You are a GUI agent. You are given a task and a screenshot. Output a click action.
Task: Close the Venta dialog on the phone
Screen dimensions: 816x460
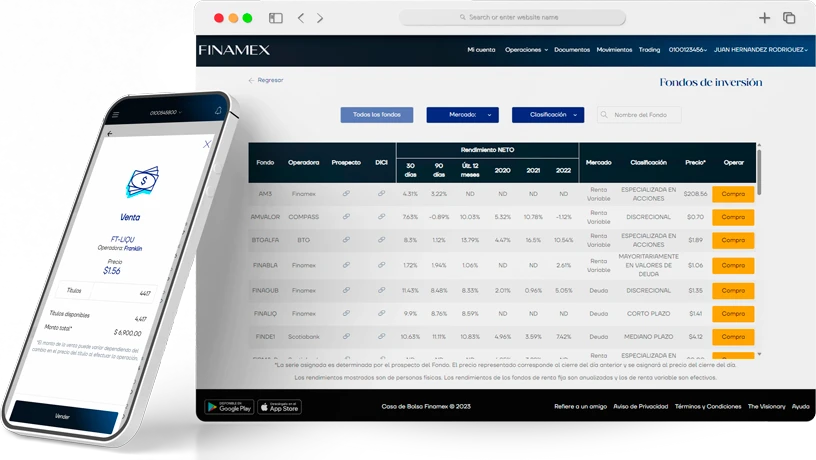point(207,144)
